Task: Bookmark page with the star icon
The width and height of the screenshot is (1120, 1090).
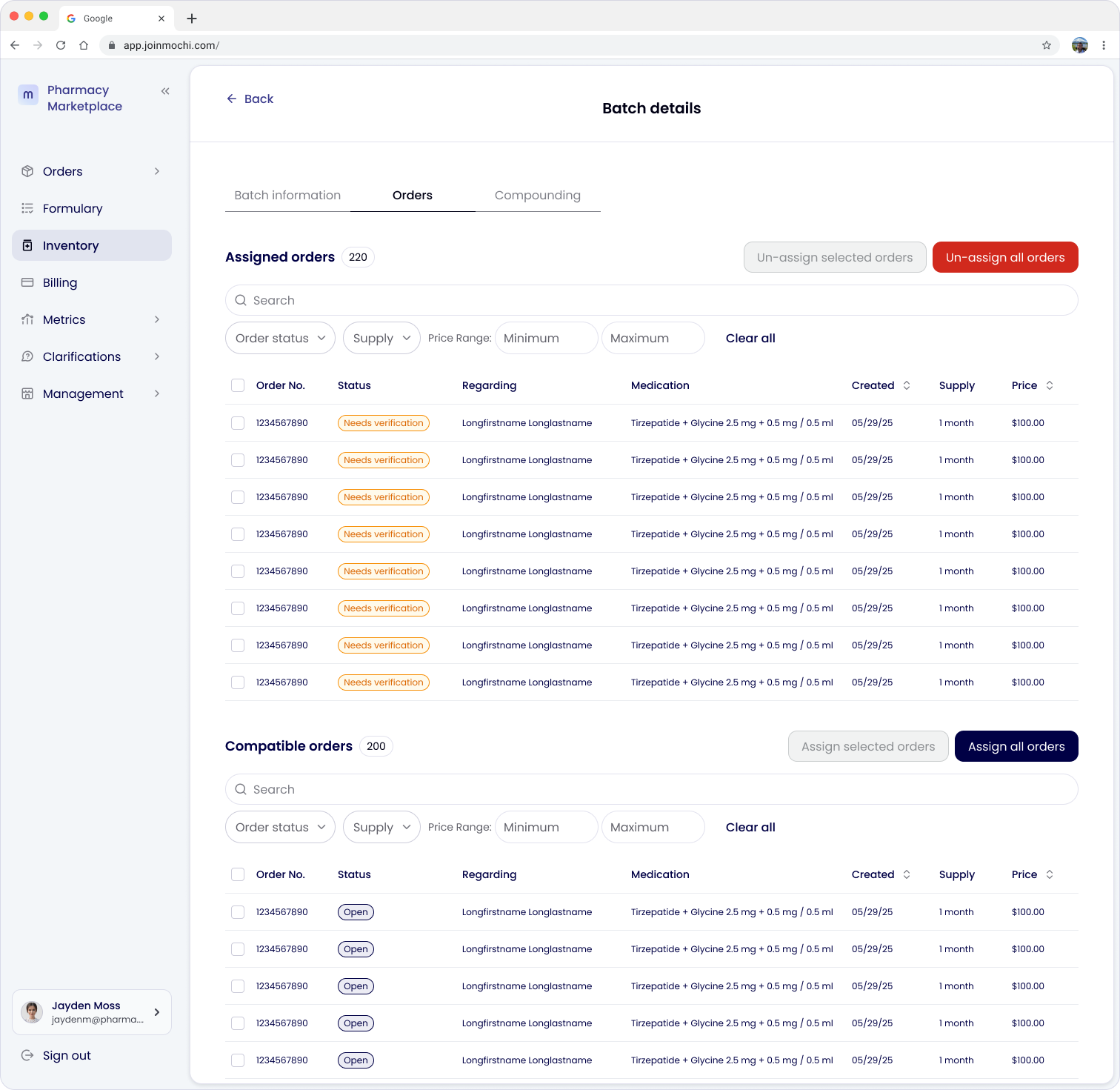Action: 1047,45
